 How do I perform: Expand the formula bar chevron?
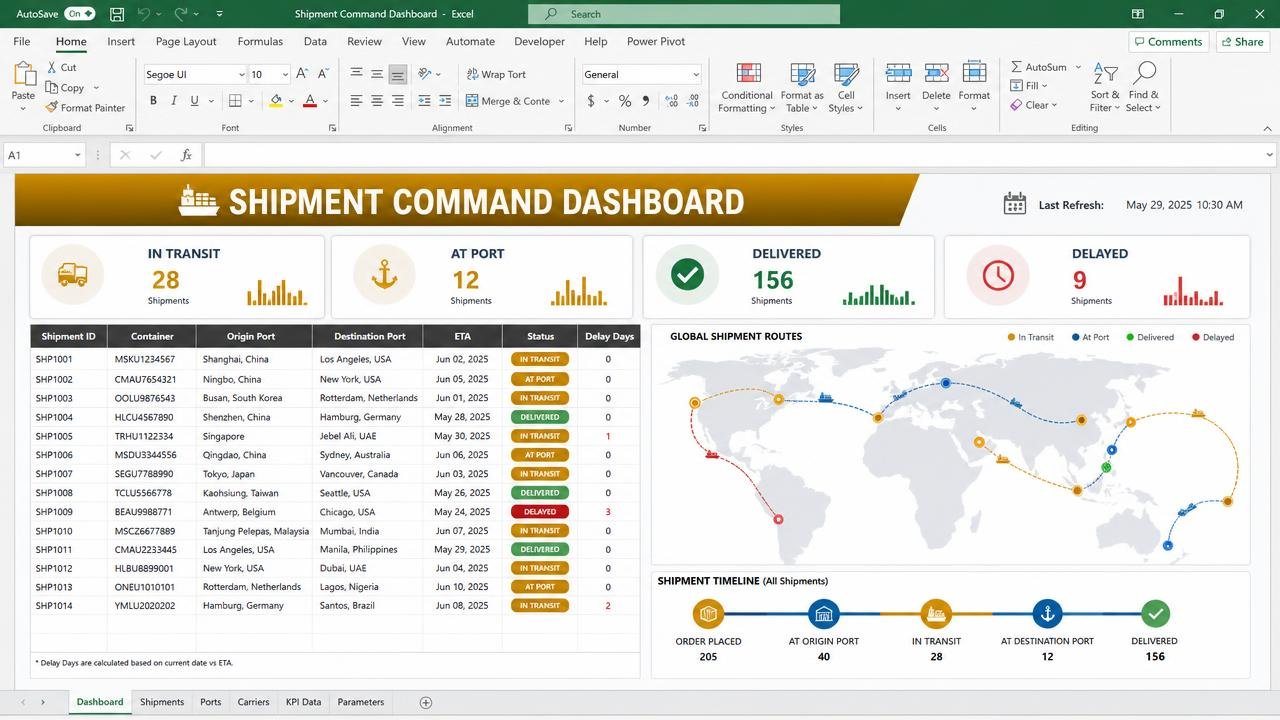tap(1270, 155)
